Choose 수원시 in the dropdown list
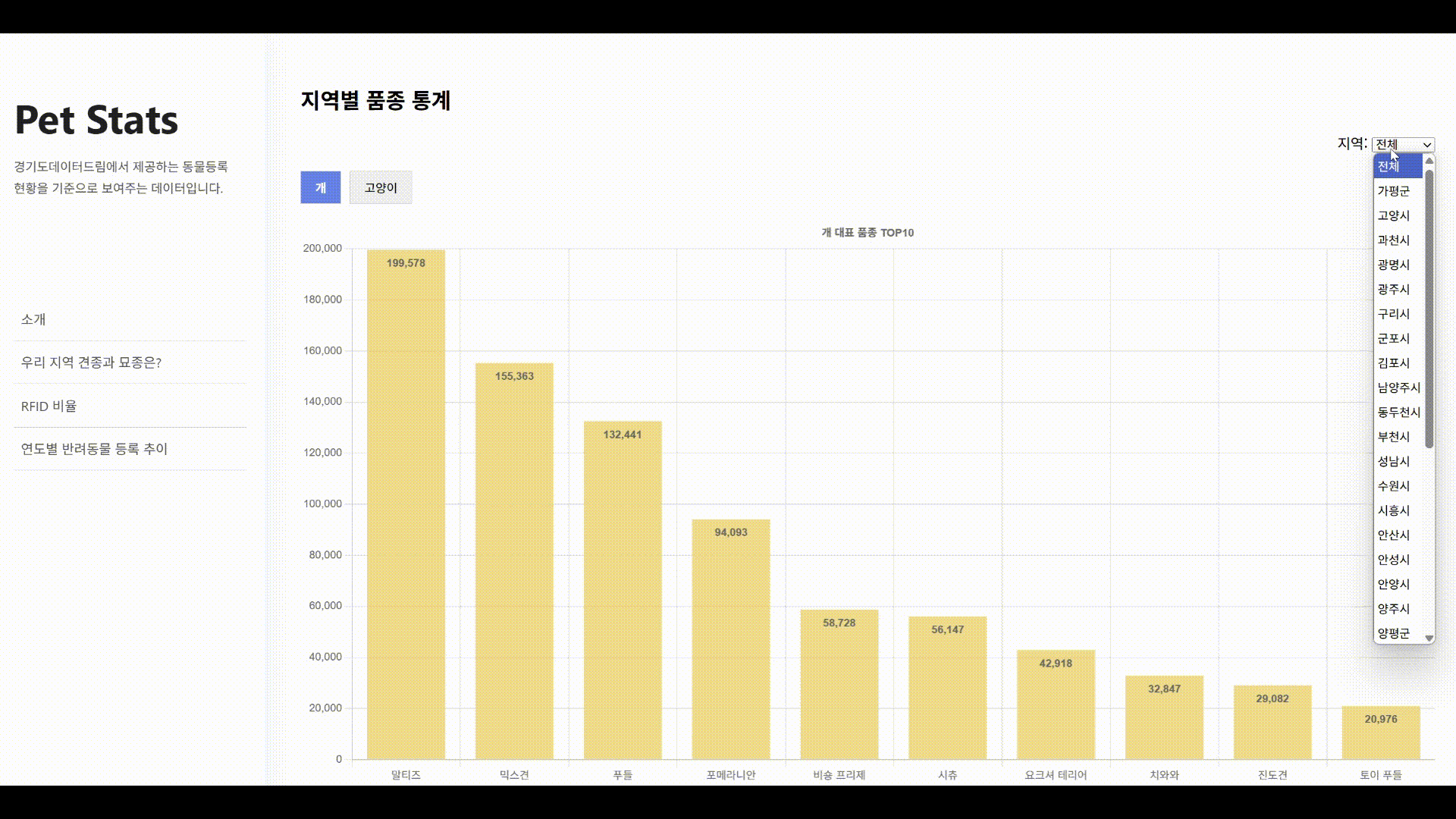Image resolution: width=1456 pixels, height=819 pixels. point(1394,486)
